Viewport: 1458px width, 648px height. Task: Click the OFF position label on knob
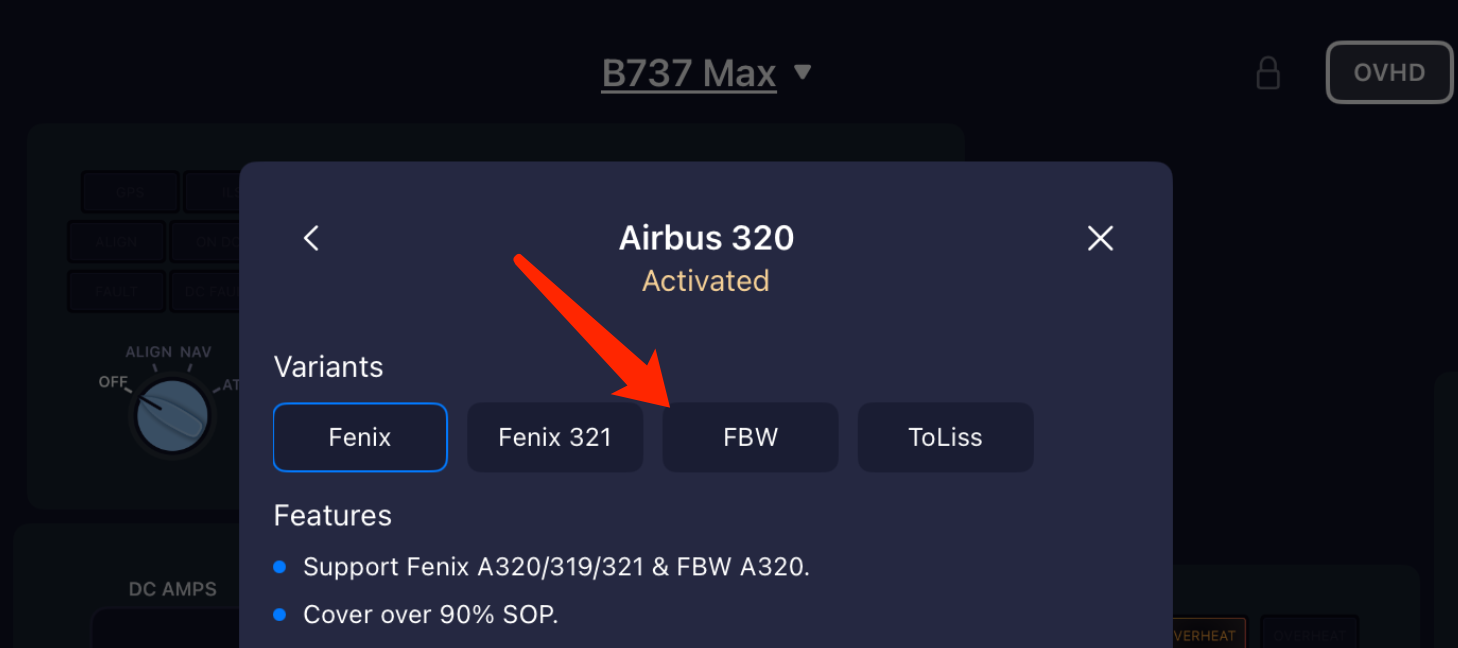pos(113,382)
